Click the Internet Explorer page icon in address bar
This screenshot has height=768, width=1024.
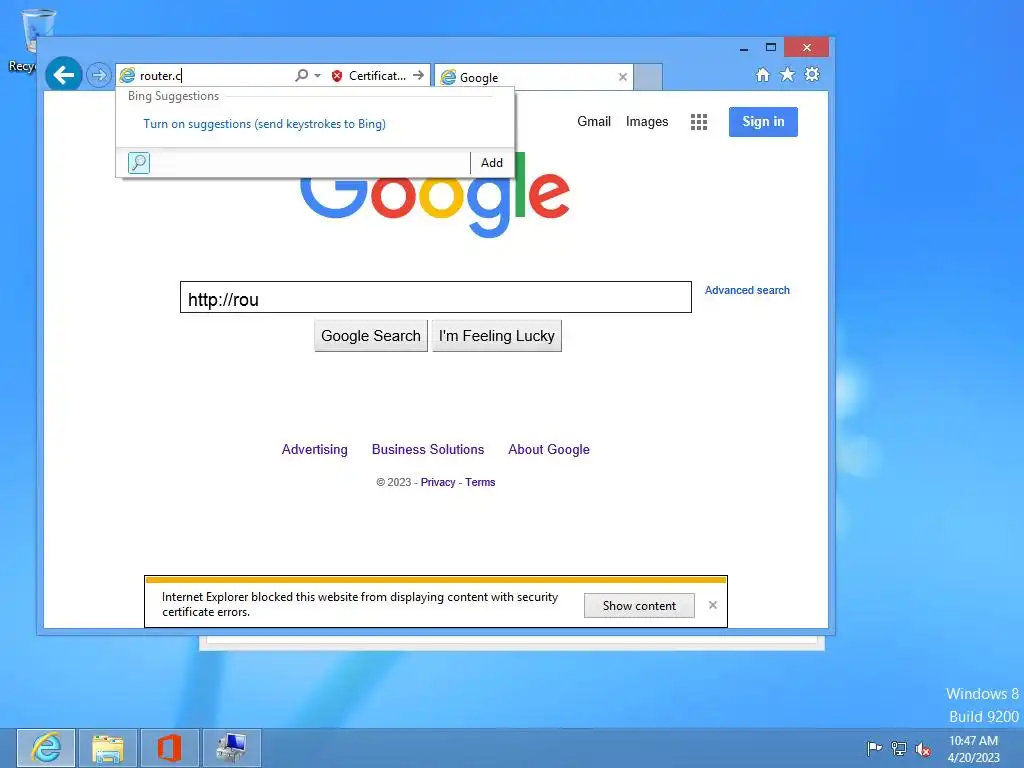click(x=127, y=76)
